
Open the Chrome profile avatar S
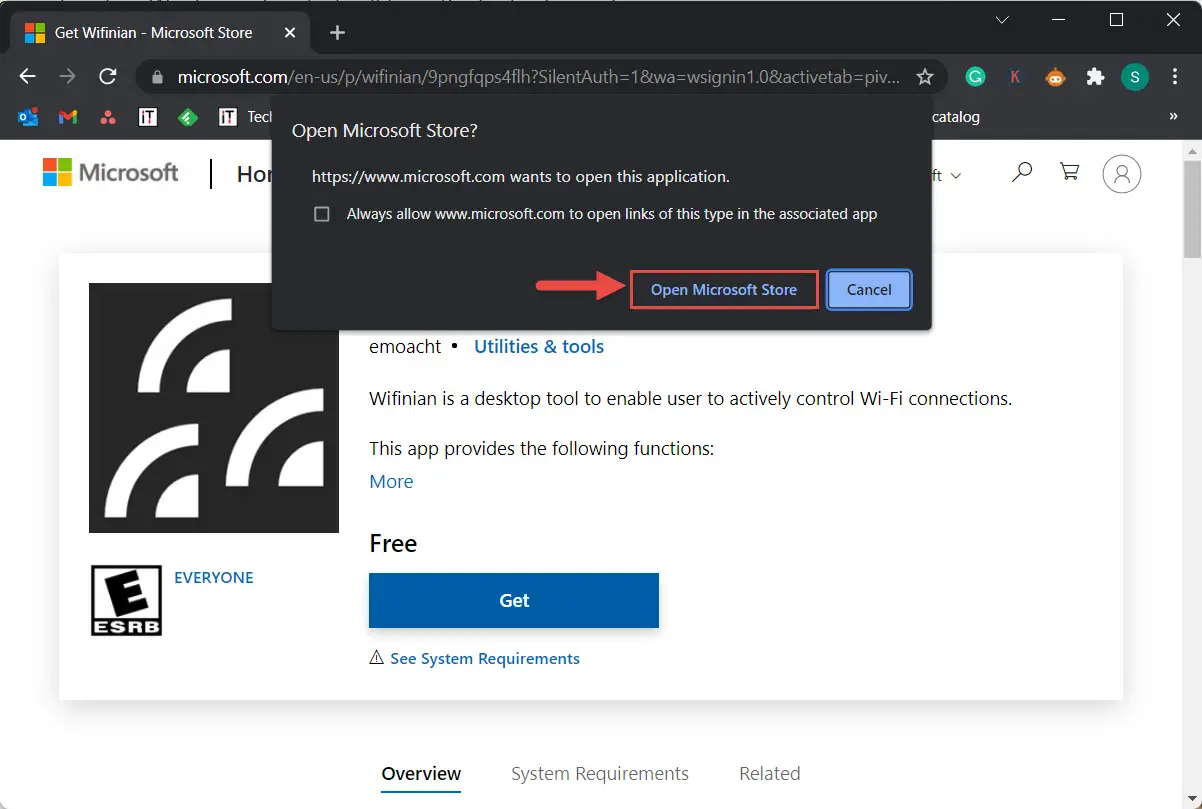1135,77
